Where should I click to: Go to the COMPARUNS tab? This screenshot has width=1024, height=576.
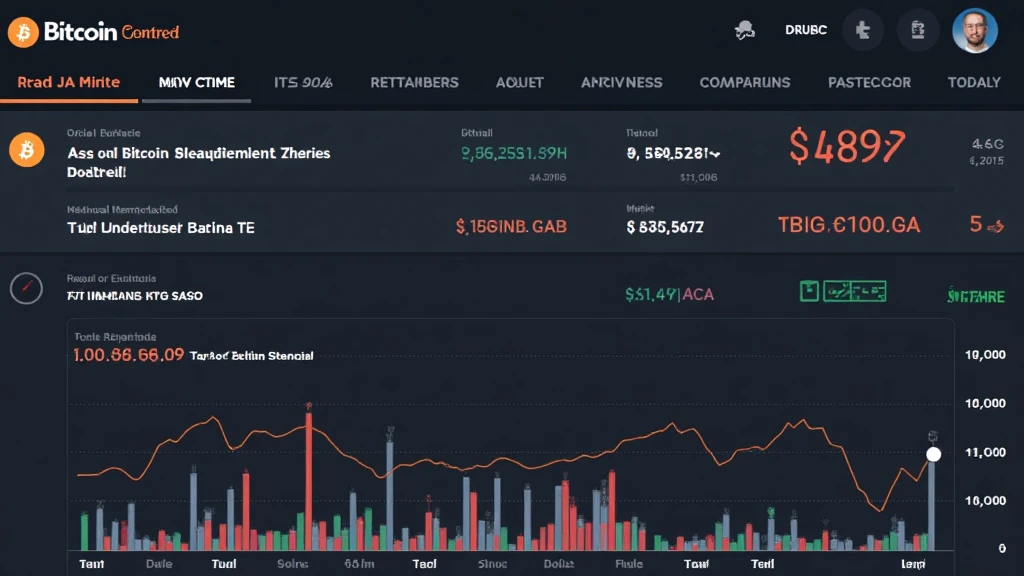744,82
